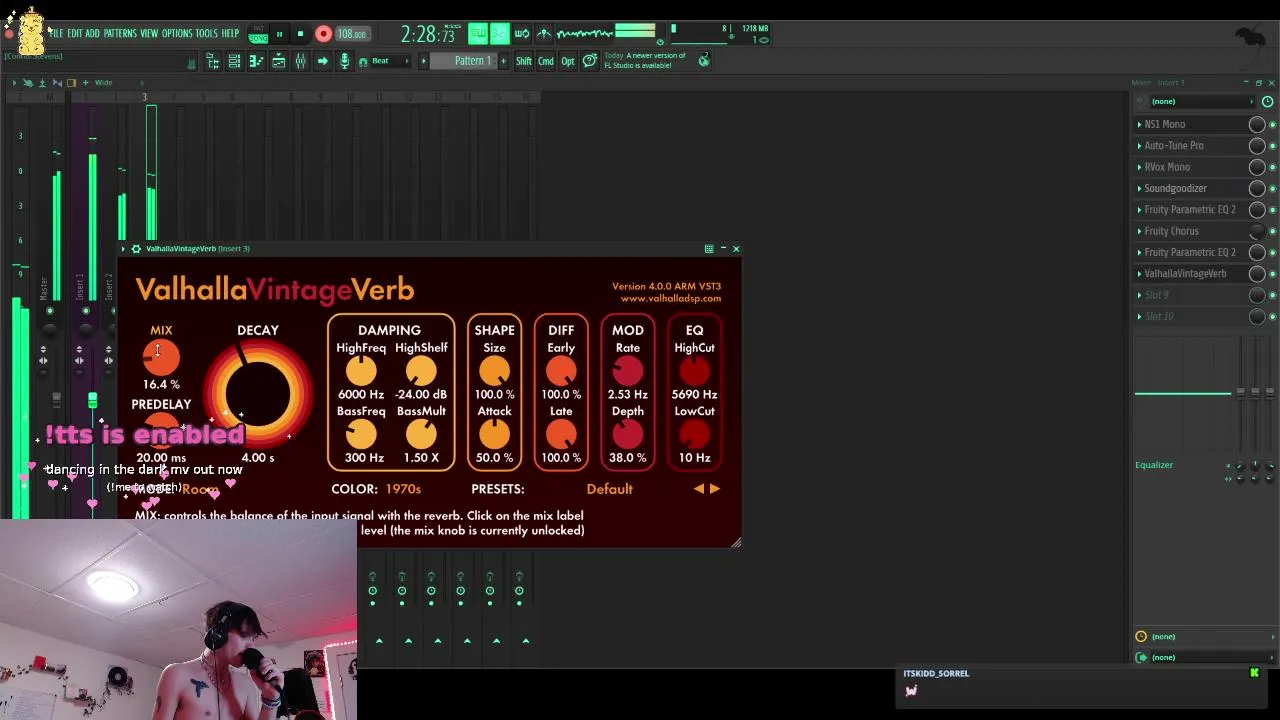
Task: Toggle Pat/Song mode switch
Action: pyautogui.click(x=258, y=34)
